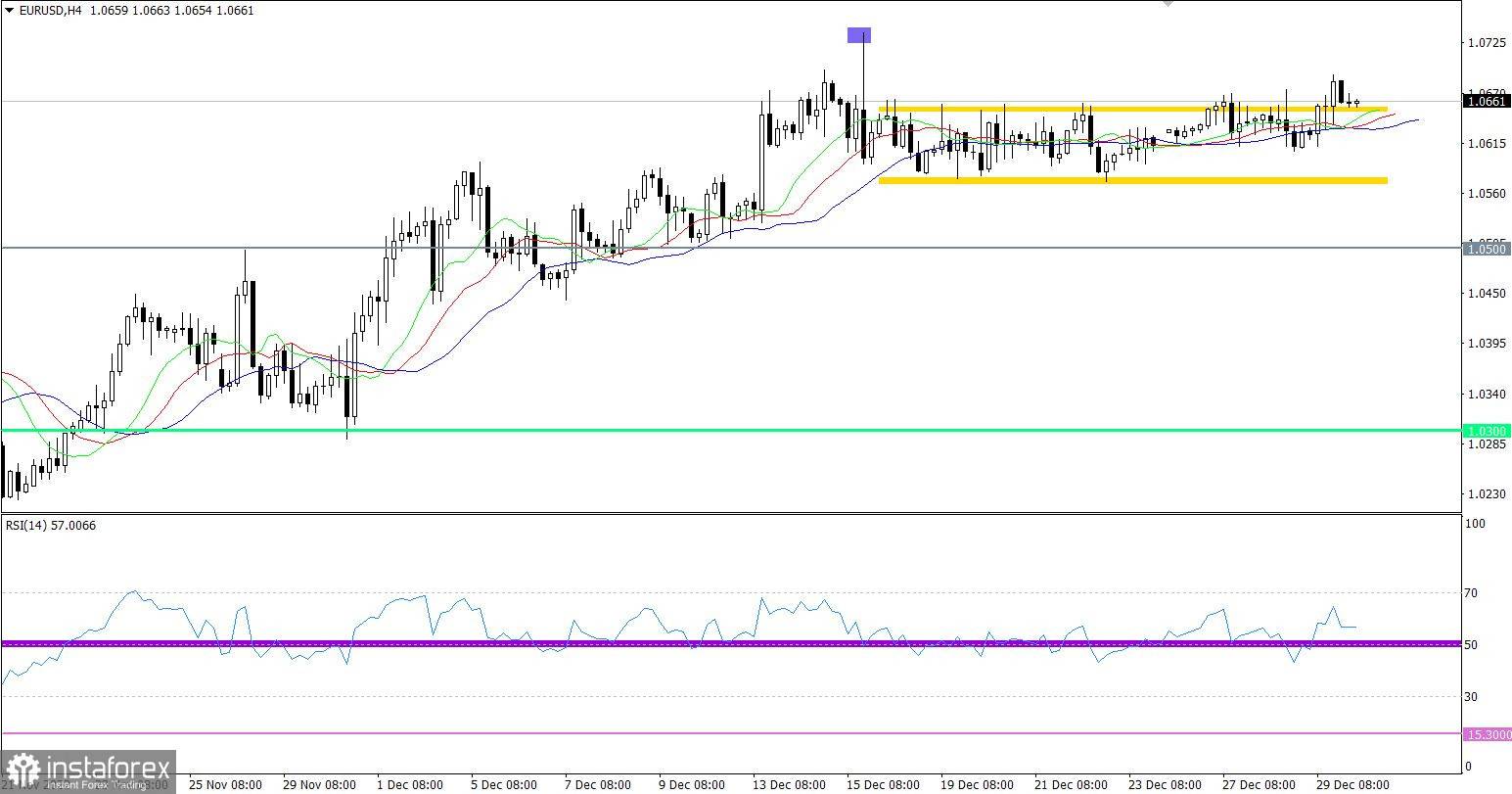Image resolution: width=1512 pixels, height=794 pixels.
Task: Click the 7 Dec 08:00 time label
Action: (x=598, y=785)
